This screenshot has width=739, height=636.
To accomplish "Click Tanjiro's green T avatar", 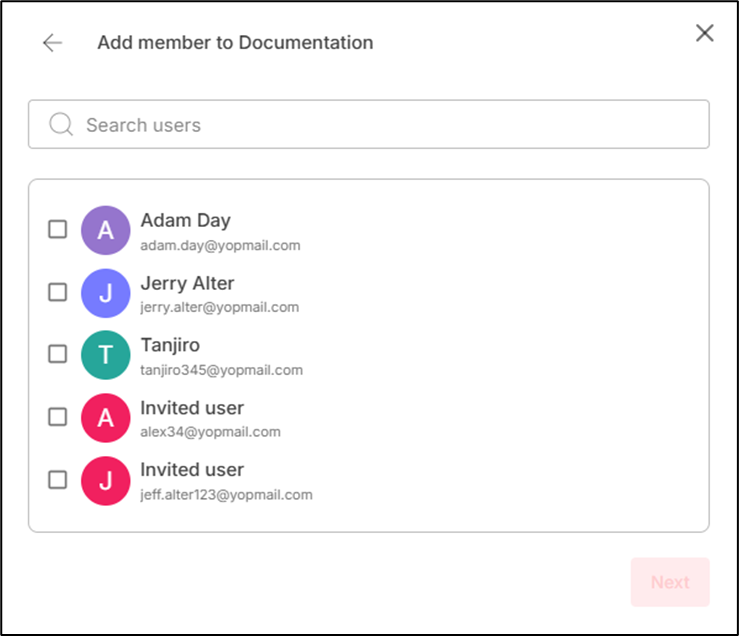I will coord(106,355).
